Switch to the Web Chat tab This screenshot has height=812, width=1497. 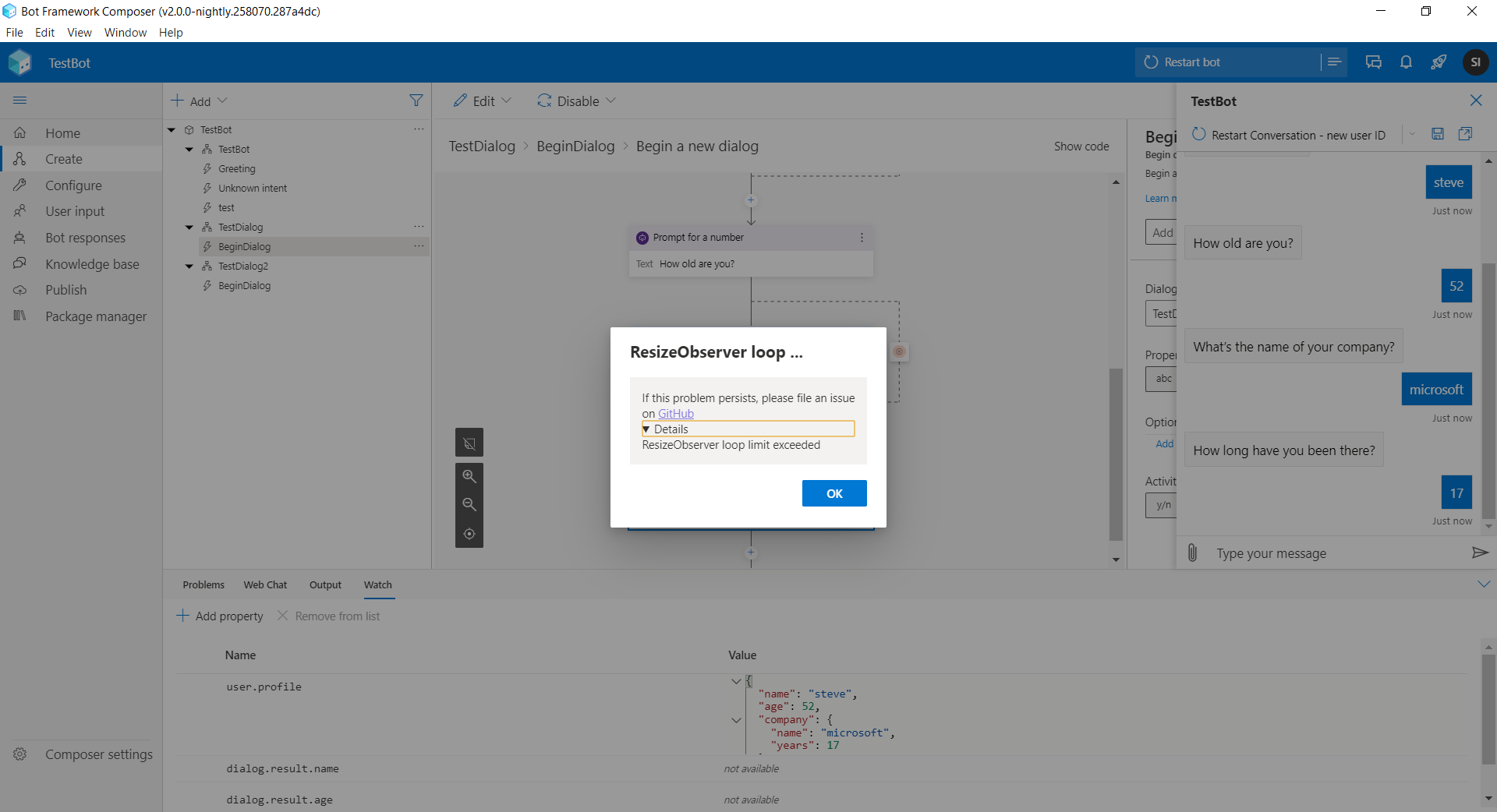tap(264, 584)
